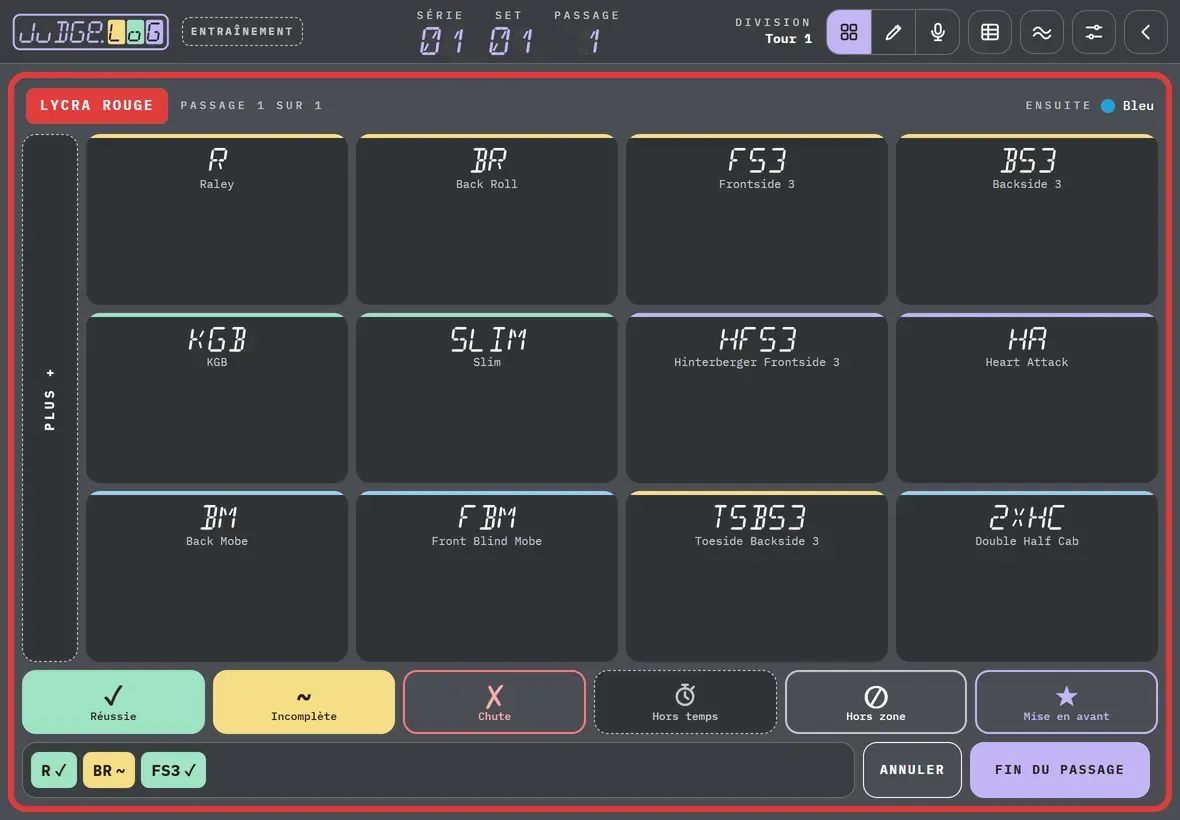1180x820 pixels.
Task: Activate the microphone voice input icon
Action: tap(938, 32)
